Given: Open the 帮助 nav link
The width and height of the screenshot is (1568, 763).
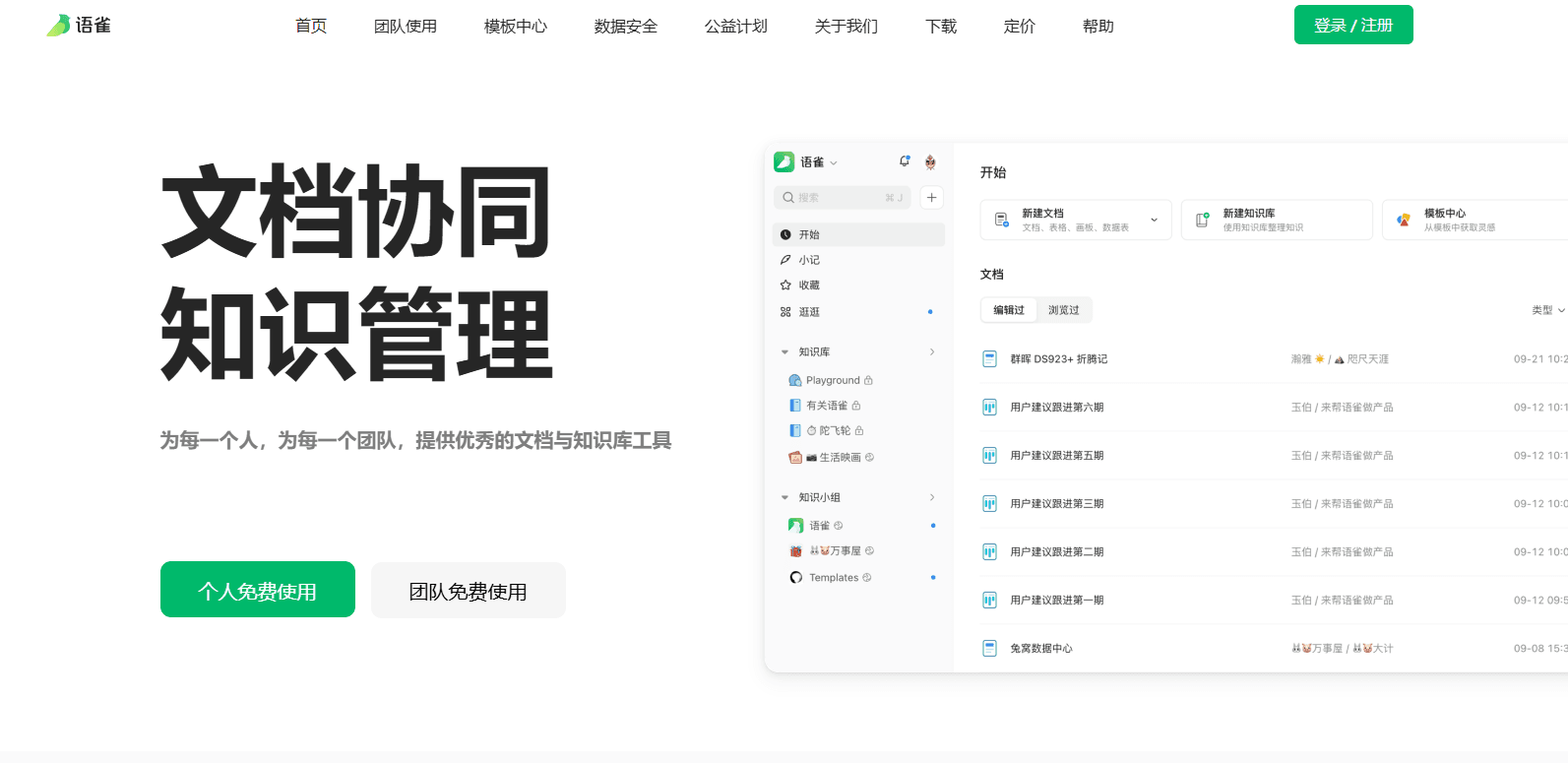Looking at the screenshot, I should point(1098,27).
